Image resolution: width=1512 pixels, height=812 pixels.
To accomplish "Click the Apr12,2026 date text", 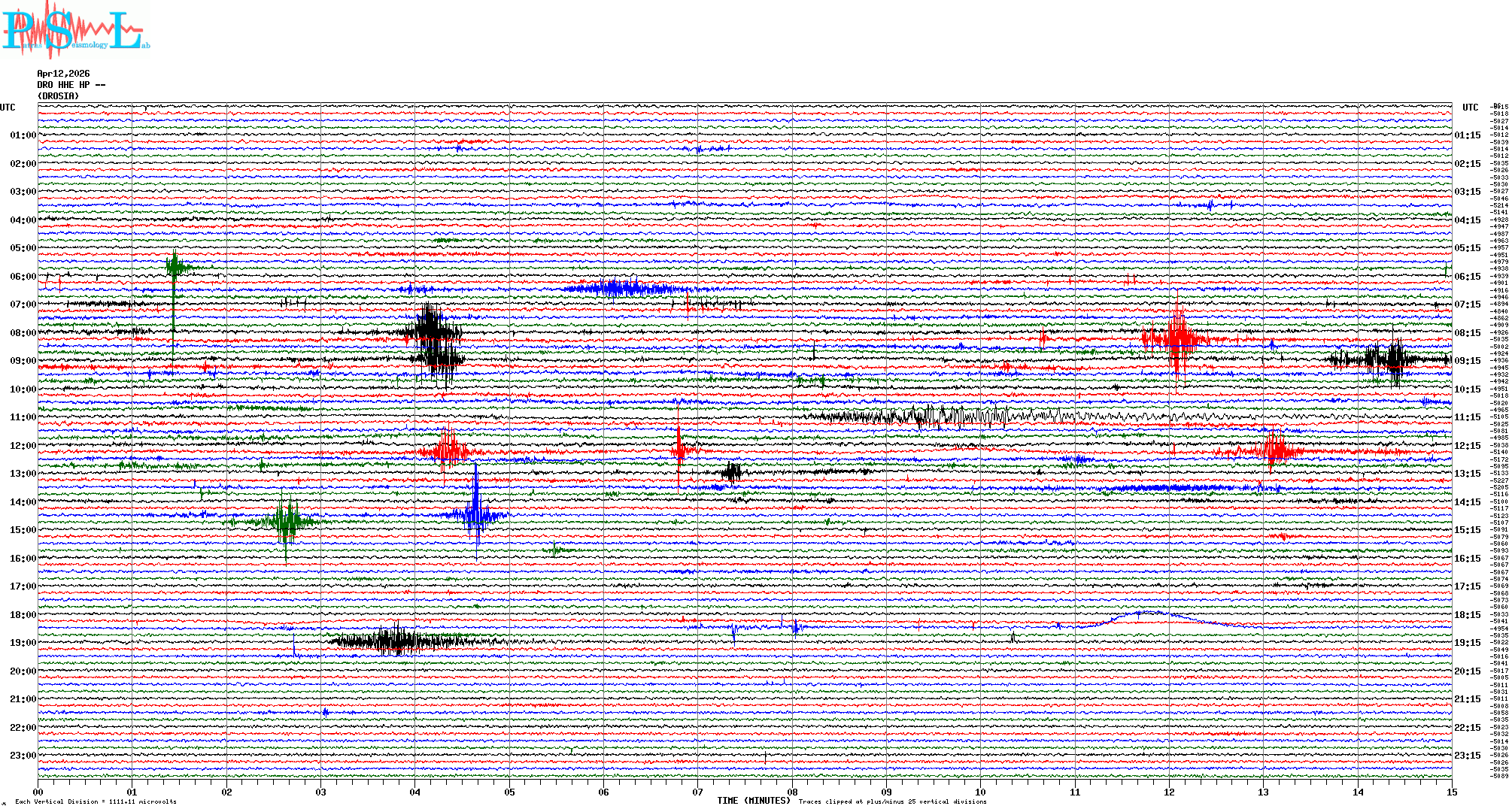I will [x=63, y=74].
